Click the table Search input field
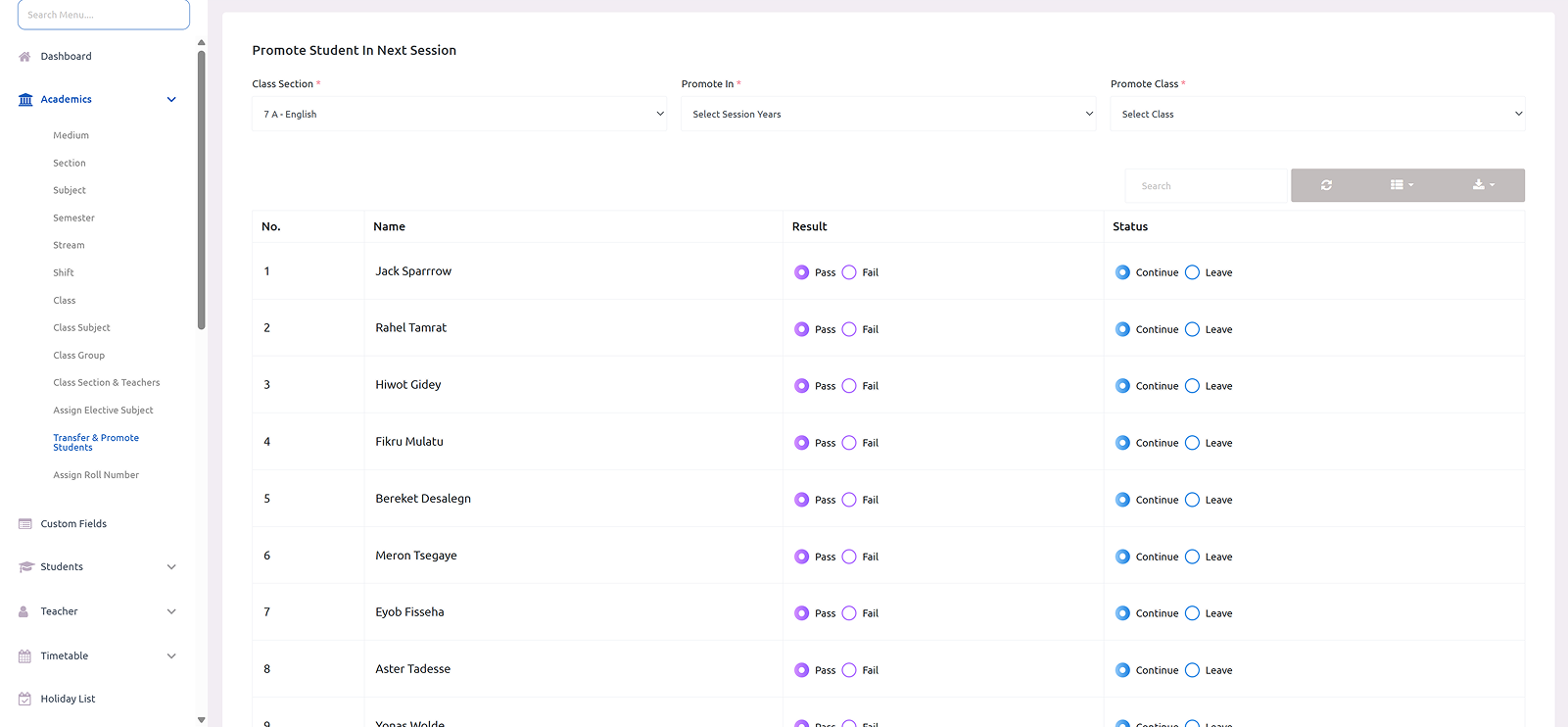 click(1206, 186)
